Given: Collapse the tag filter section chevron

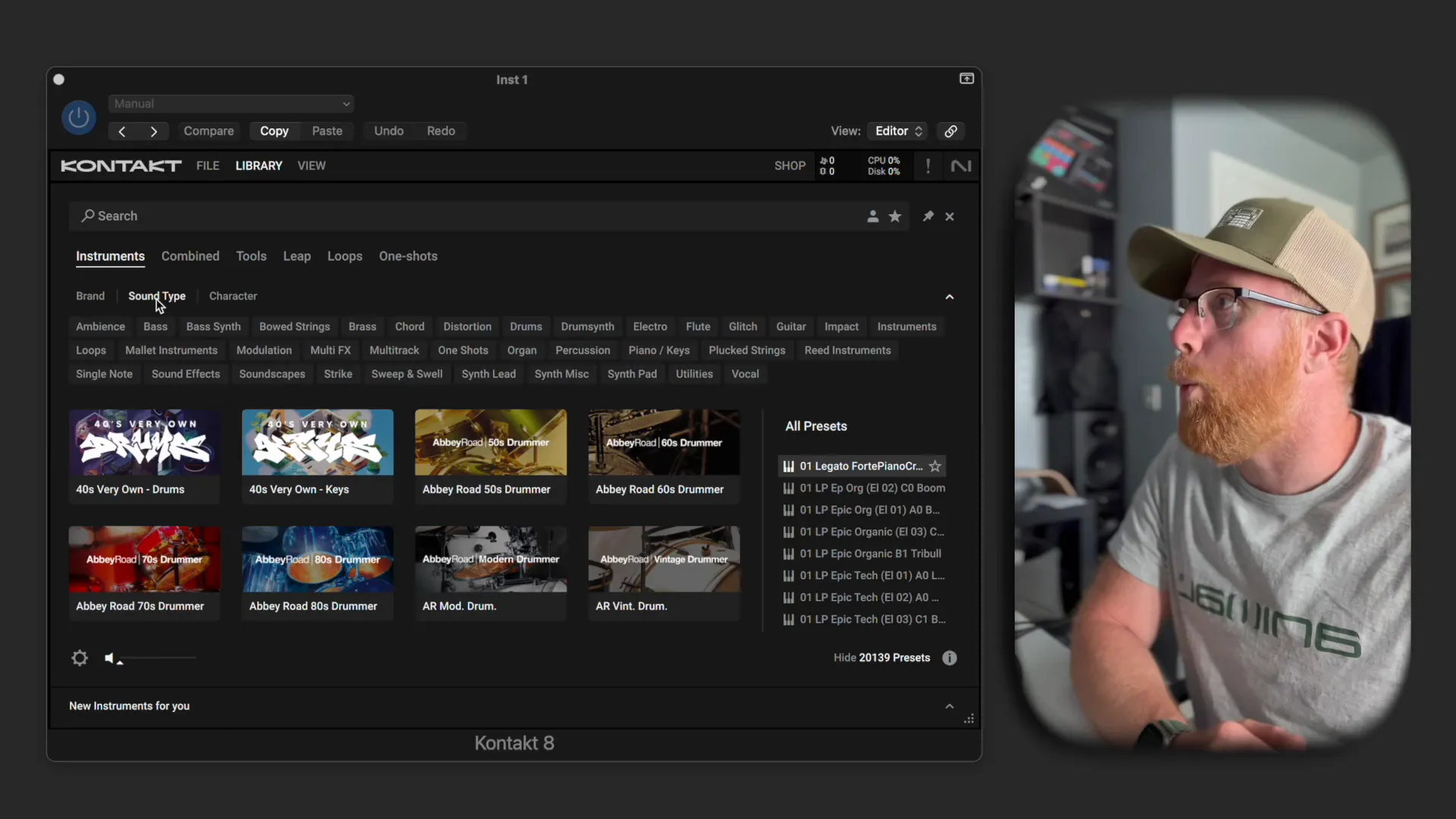Looking at the screenshot, I should 949,297.
